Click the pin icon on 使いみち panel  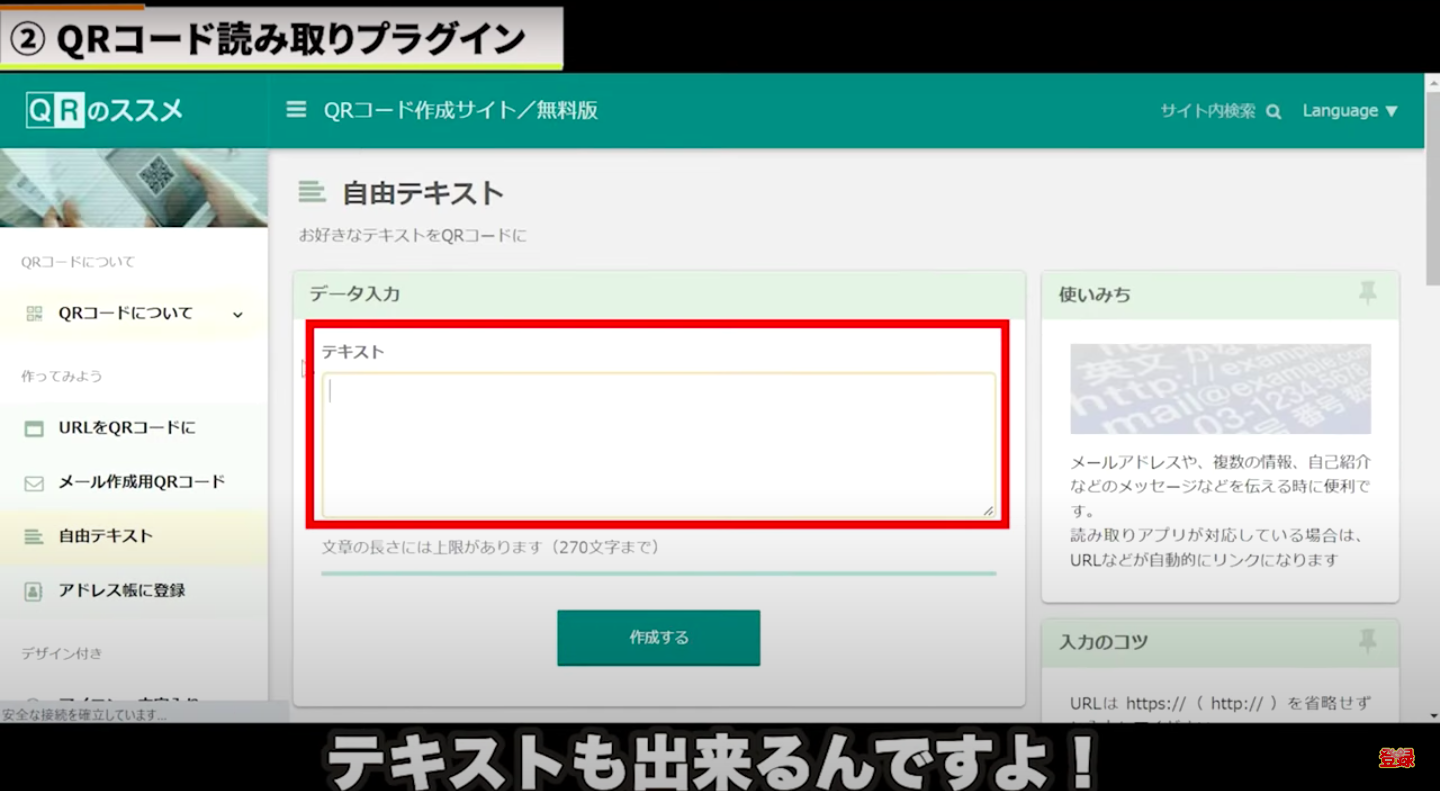pos(1367,293)
